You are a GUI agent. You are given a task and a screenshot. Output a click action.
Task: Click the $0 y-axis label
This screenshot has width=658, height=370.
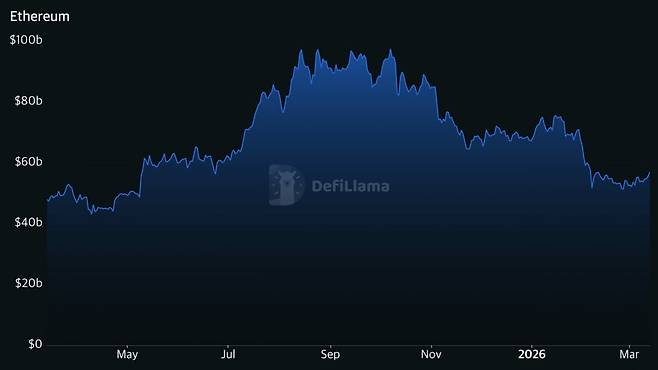coord(35,344)
